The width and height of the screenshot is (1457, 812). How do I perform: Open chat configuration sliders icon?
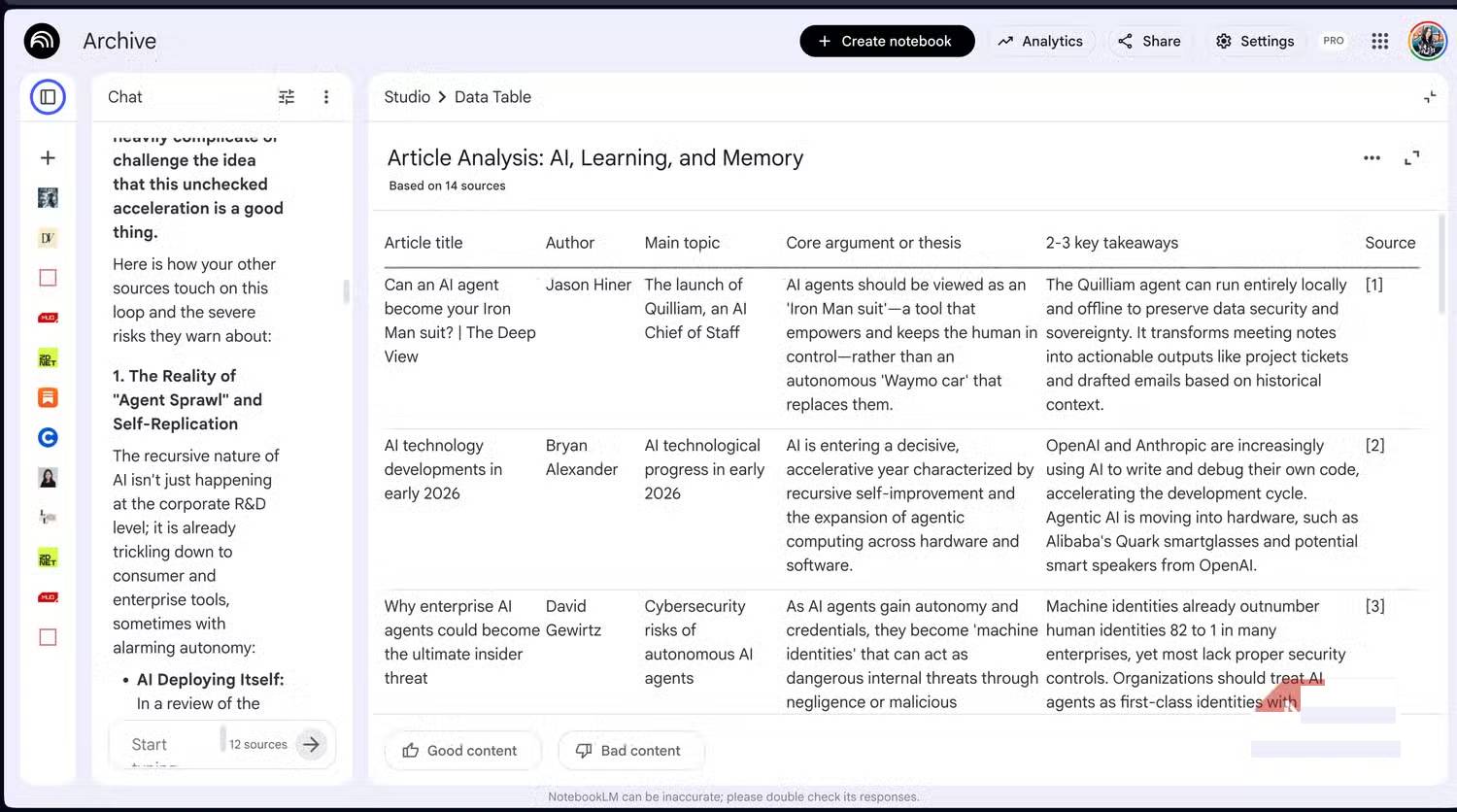click(286, 96)
